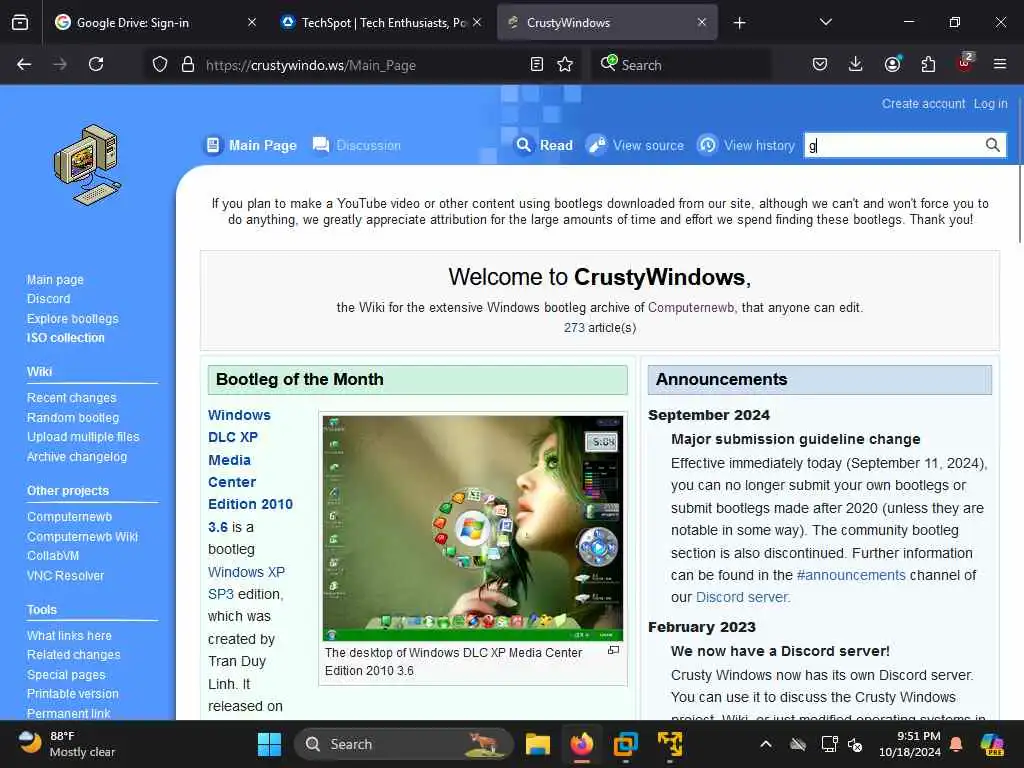Screen dimensions: 1024x768
Task: Open the Special pages link
Action: pos(65,675)
